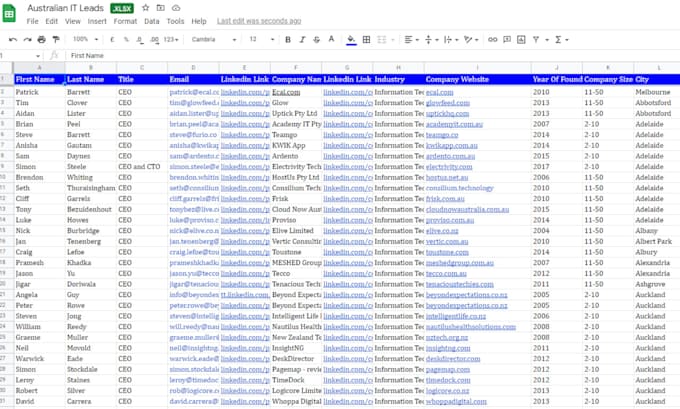Open the uptickhq.com website link
Image resolution: width=680 pixels, height=409 pixels.
point(447,113)
